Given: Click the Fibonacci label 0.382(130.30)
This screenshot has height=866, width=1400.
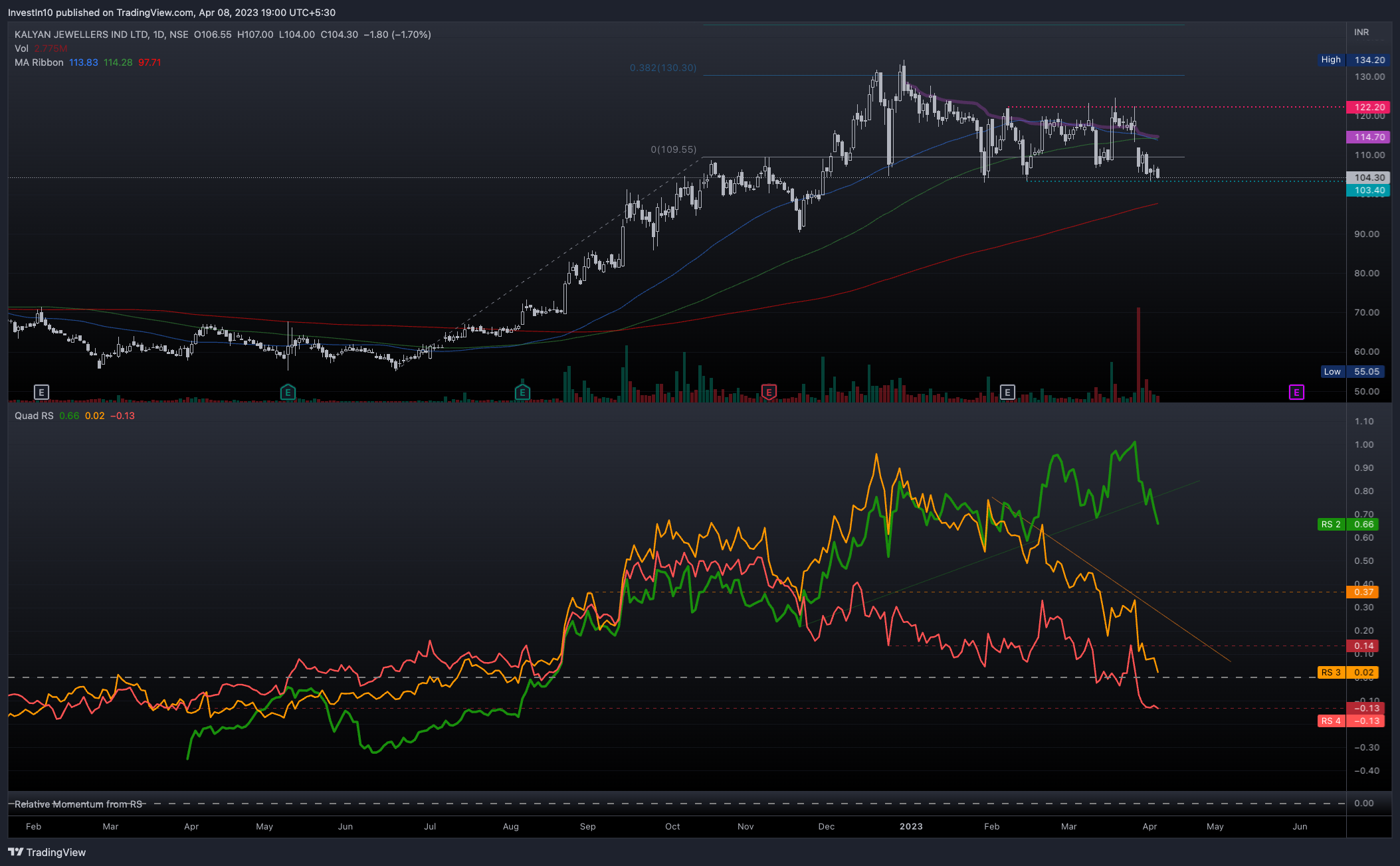Looking at the screenshot, I should tap(663, 68).
